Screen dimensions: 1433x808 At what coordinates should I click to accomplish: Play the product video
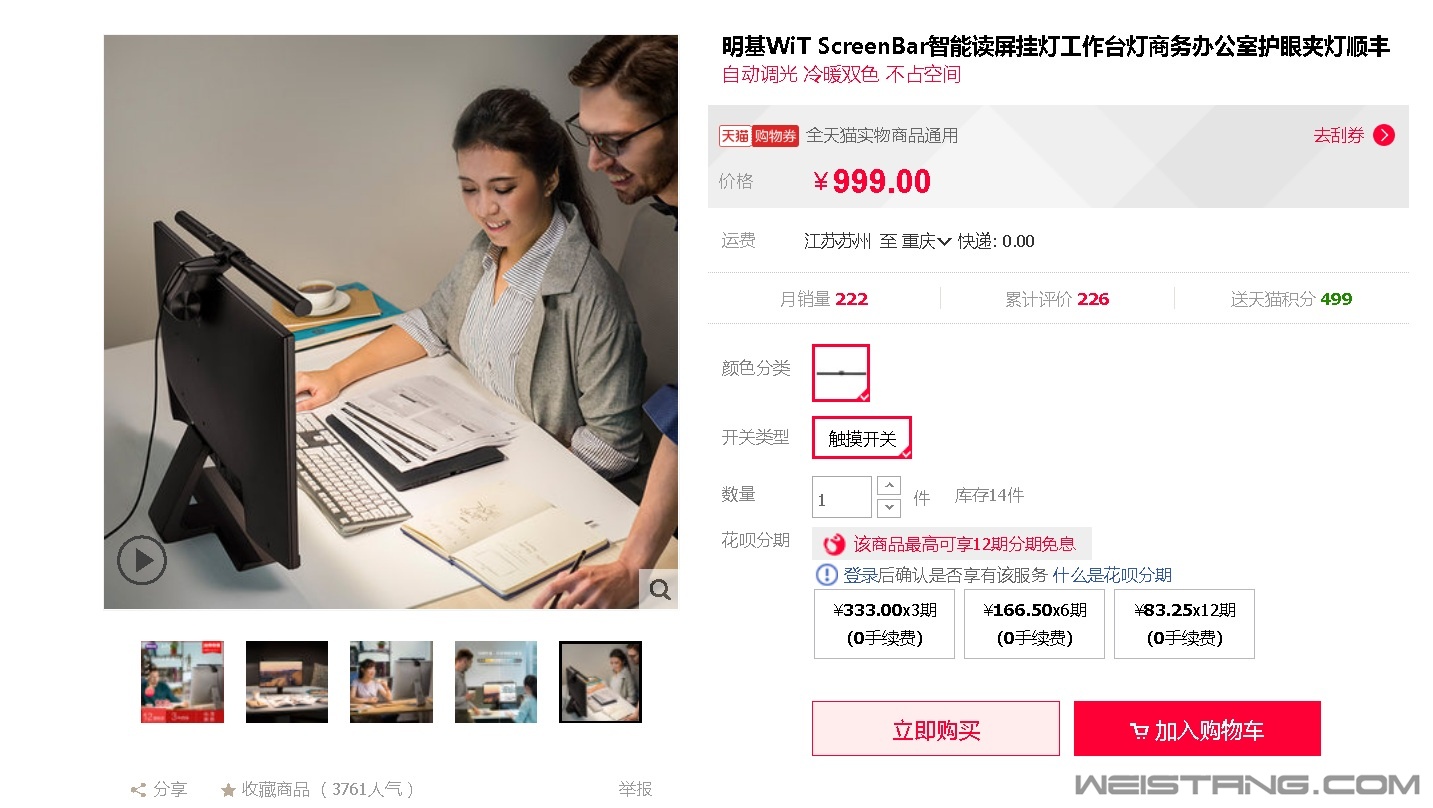(x=142, y=560)
